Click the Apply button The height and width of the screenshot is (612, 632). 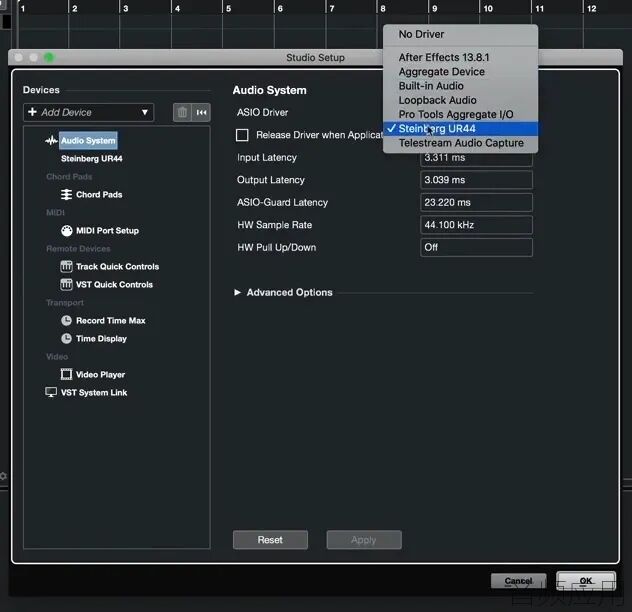click(364, 540)
